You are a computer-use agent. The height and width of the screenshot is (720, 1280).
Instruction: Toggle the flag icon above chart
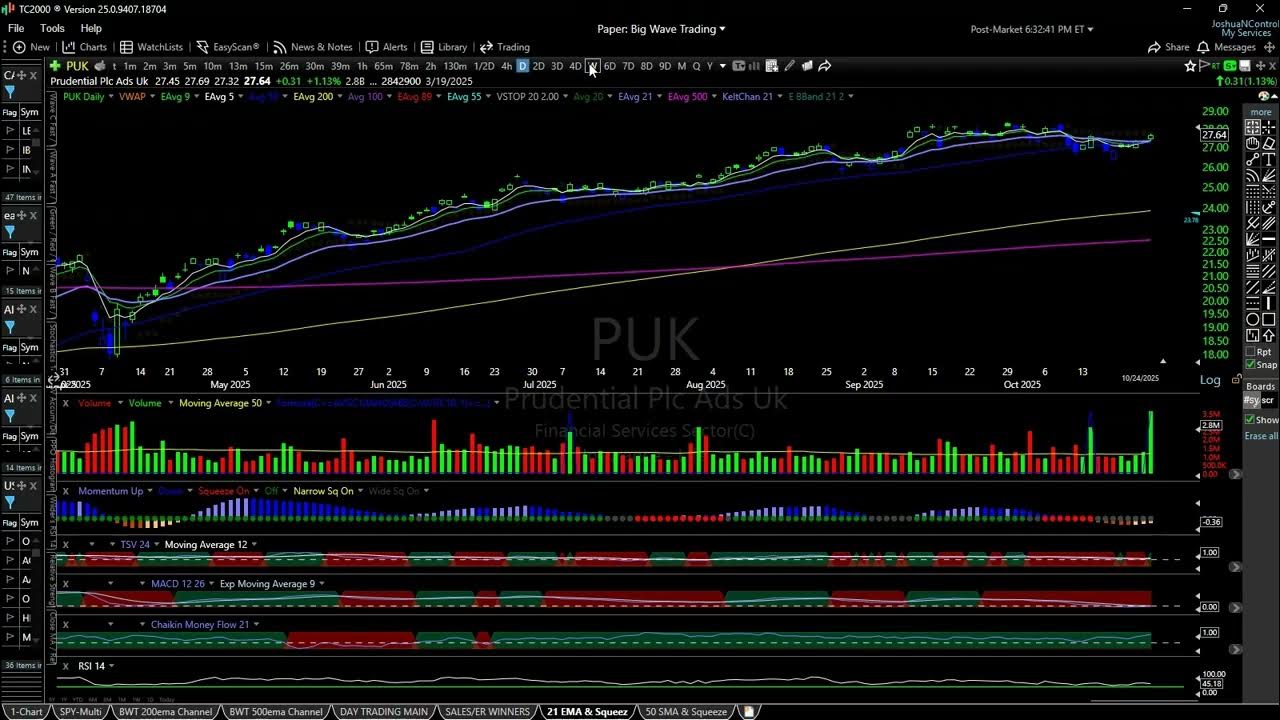pos(1204,66)
